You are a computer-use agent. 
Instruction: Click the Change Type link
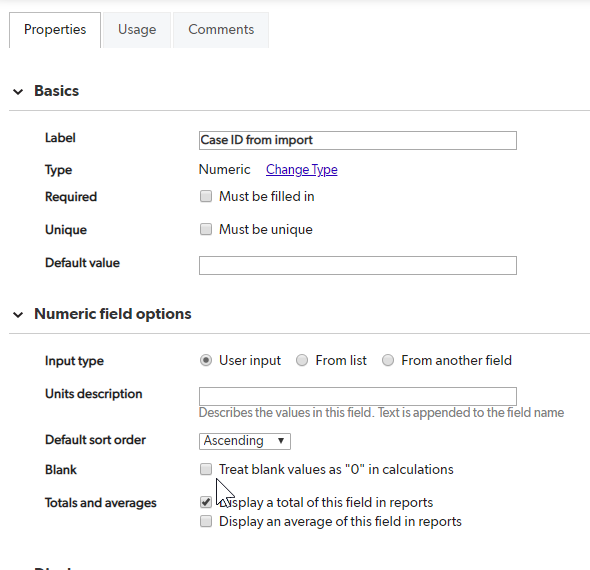coord(301,170)
